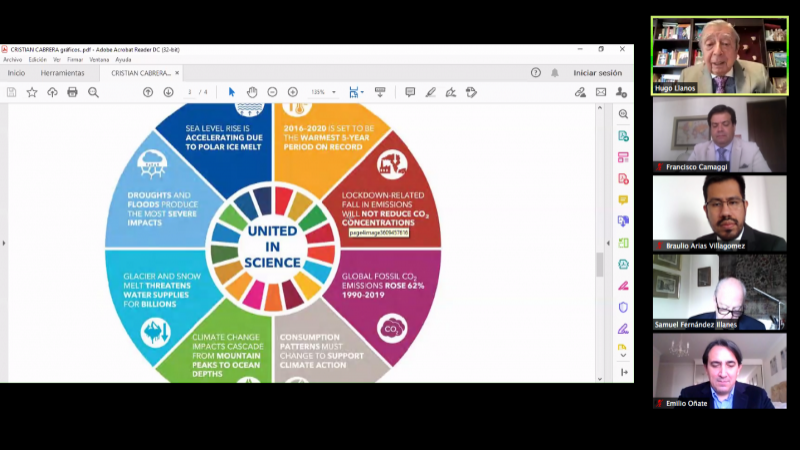Select the Highlight text pen tool
Image resolution: width=800 pixels, height=450 pixels.
pos(431,92)
